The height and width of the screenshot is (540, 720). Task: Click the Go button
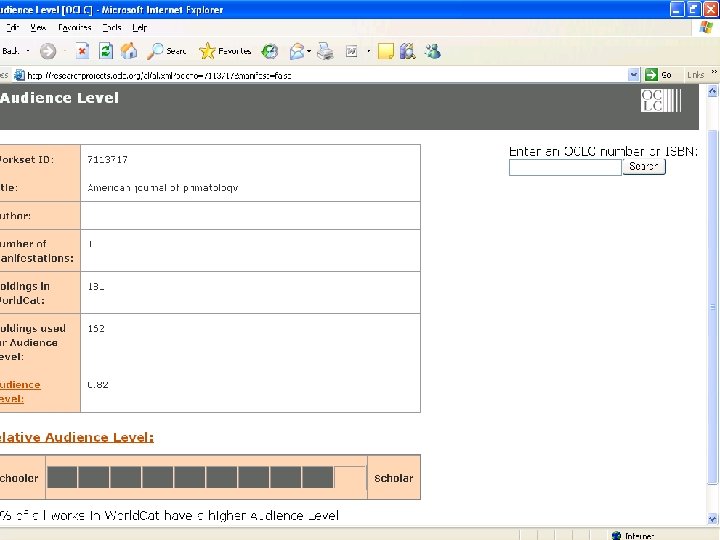click(x=658, y=74)
